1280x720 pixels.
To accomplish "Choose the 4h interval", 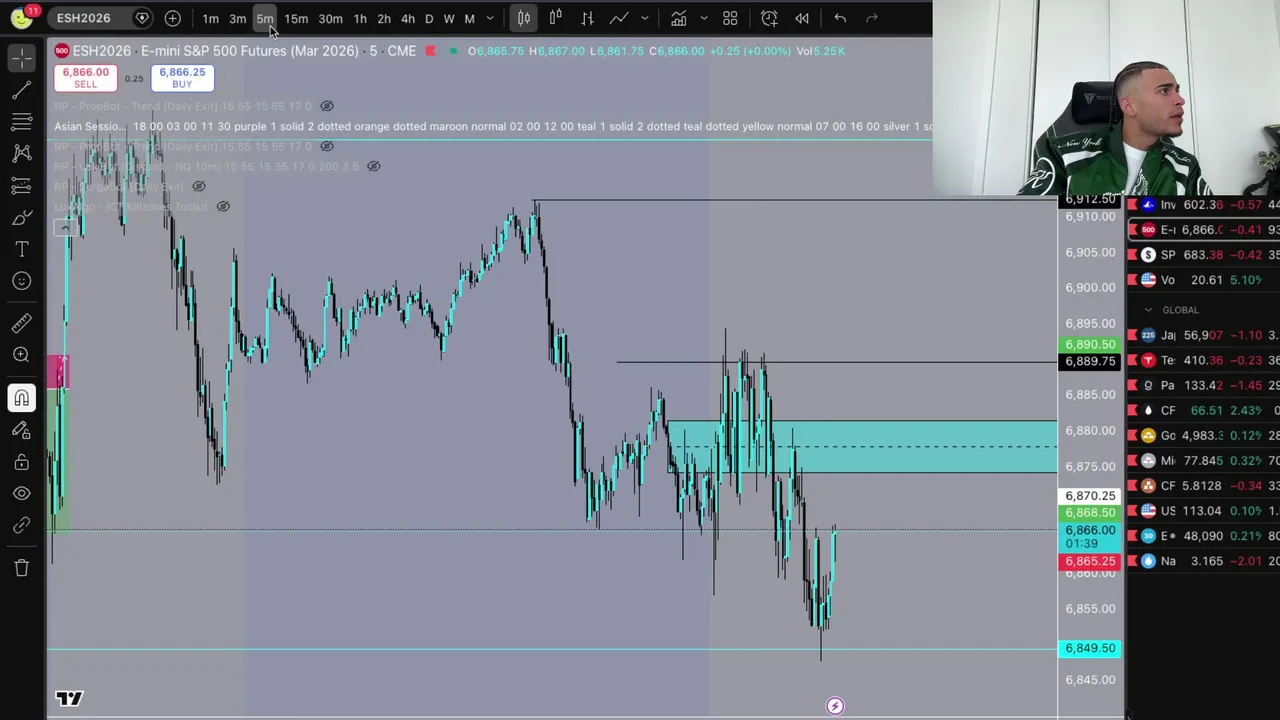I will (408, 18).
